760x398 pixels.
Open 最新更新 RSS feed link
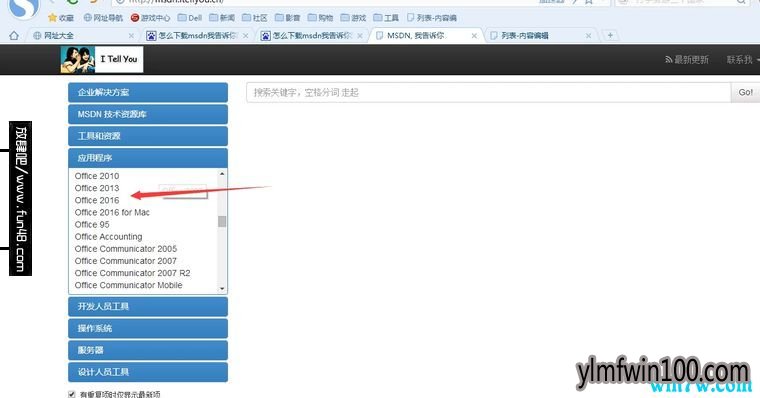(x=686, y=60)
